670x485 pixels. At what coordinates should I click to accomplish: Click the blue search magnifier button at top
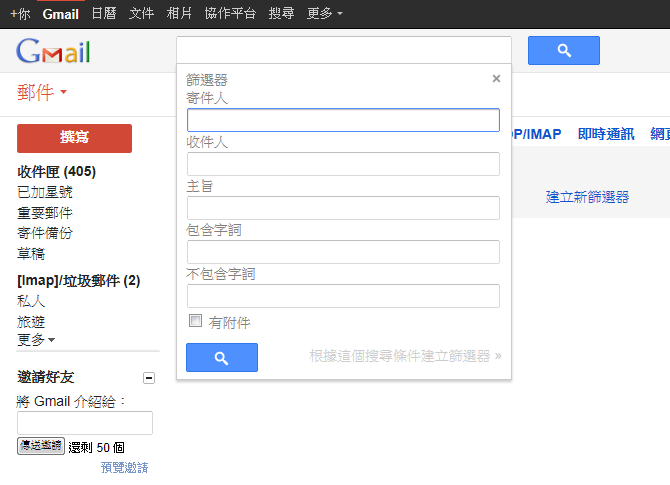point(564,50)
